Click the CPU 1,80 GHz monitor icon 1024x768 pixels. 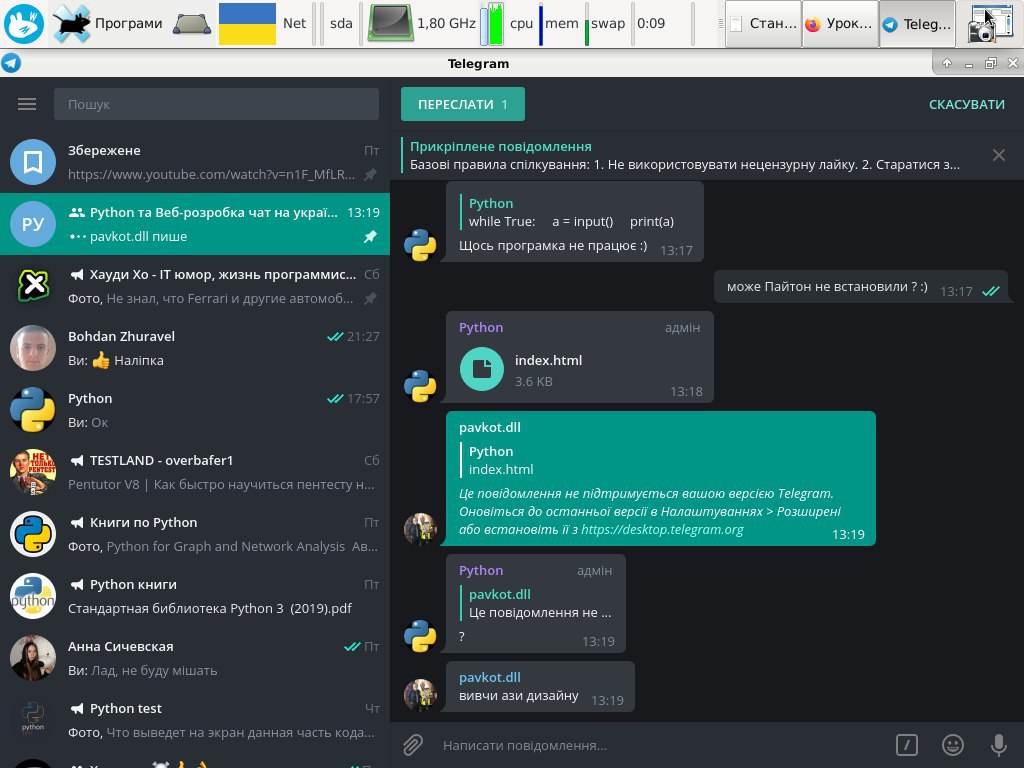pos(391,24)
